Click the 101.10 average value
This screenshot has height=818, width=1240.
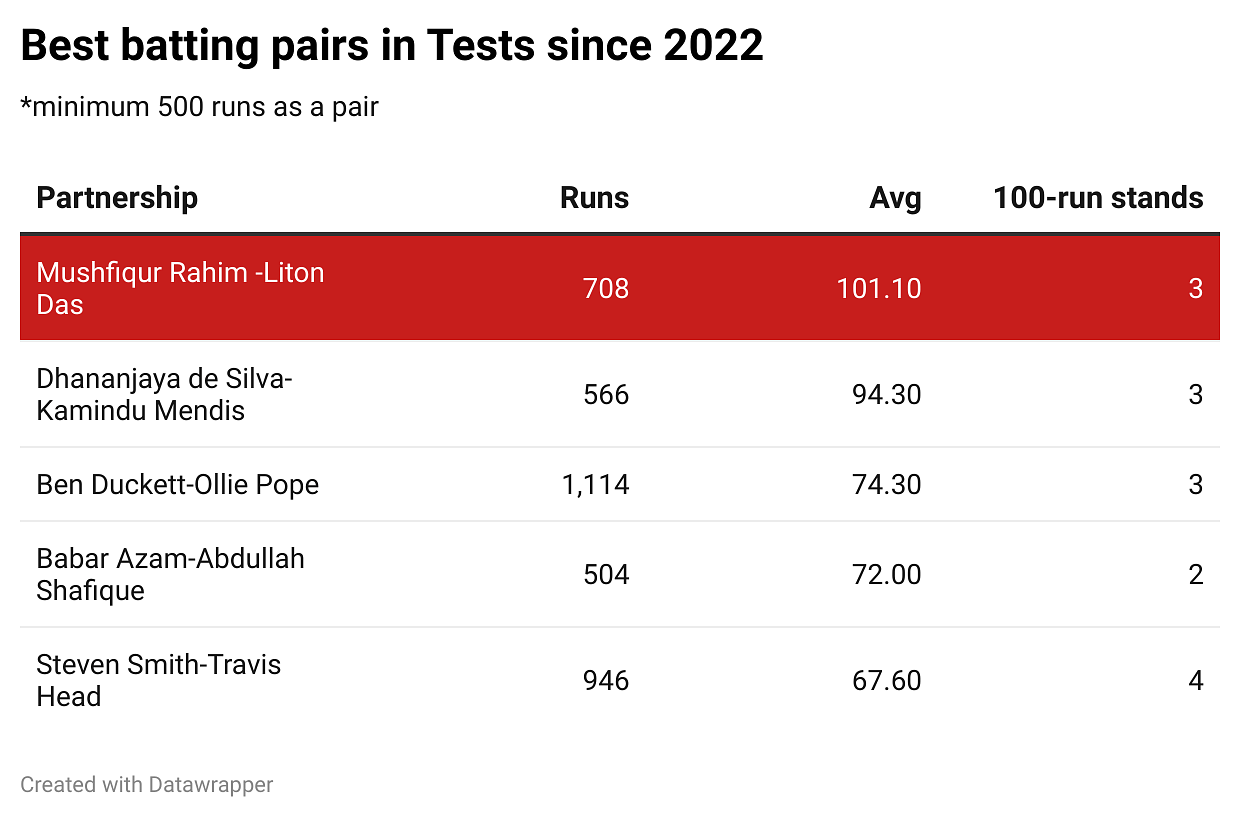click(x=879, y=289)
